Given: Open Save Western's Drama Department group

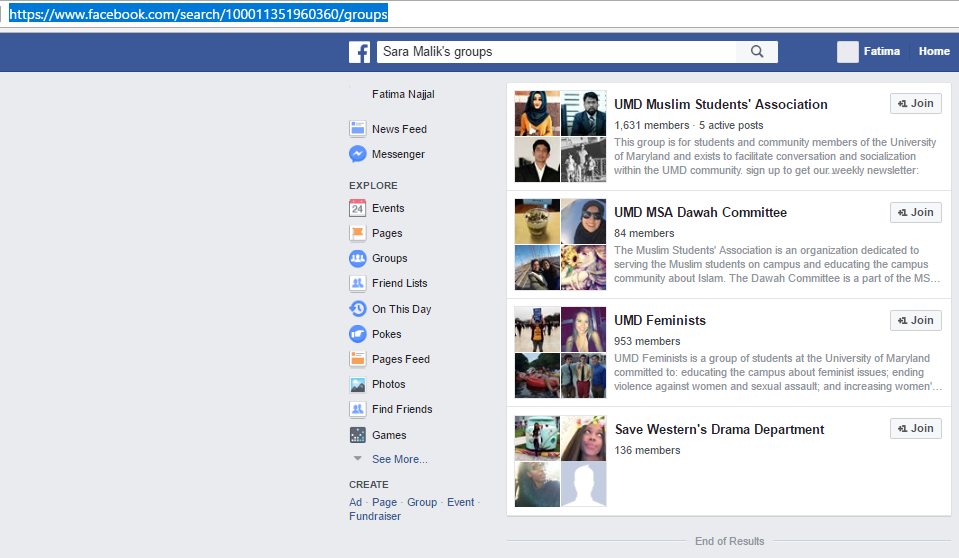Looking at the screenshot, I should click(x=719, y=430).
